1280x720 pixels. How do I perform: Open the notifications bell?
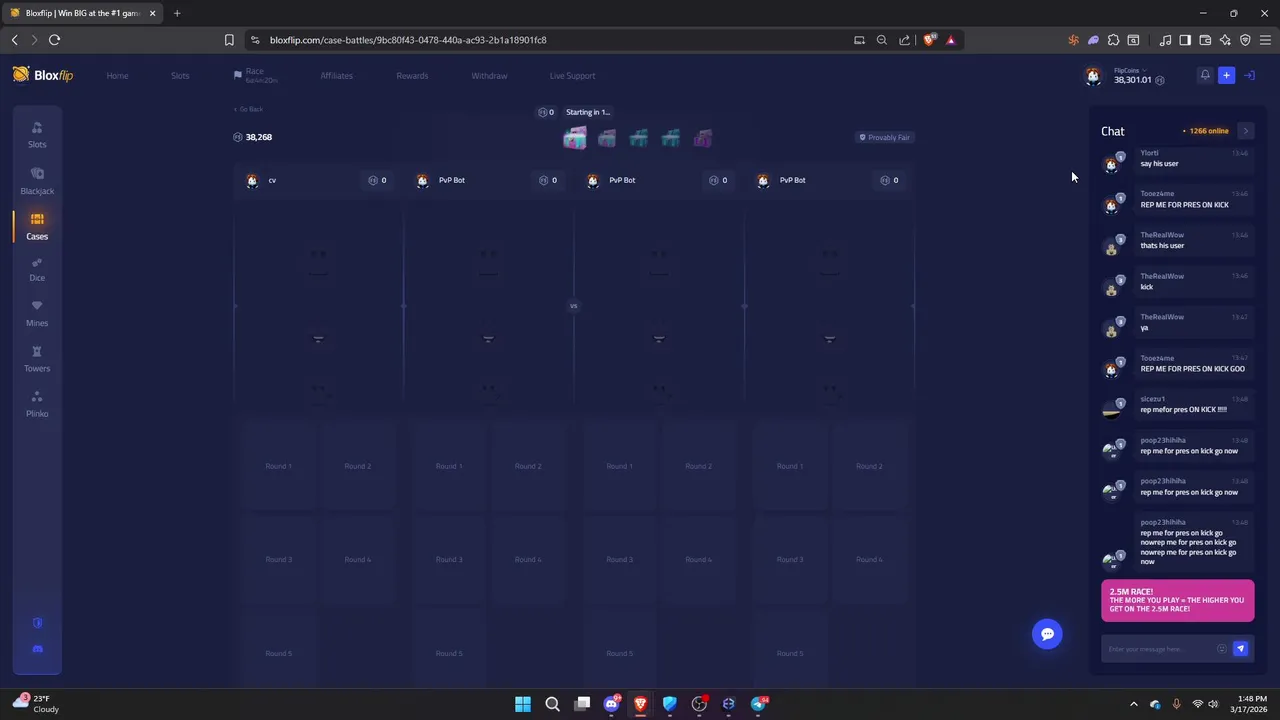[x=1205, y=75]
